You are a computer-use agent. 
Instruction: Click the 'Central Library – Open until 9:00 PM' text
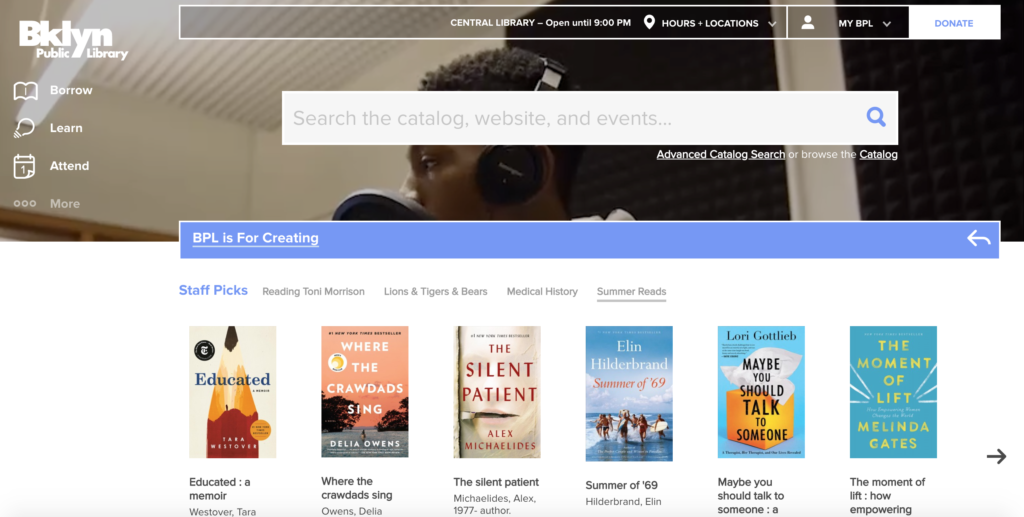[541, 23]
